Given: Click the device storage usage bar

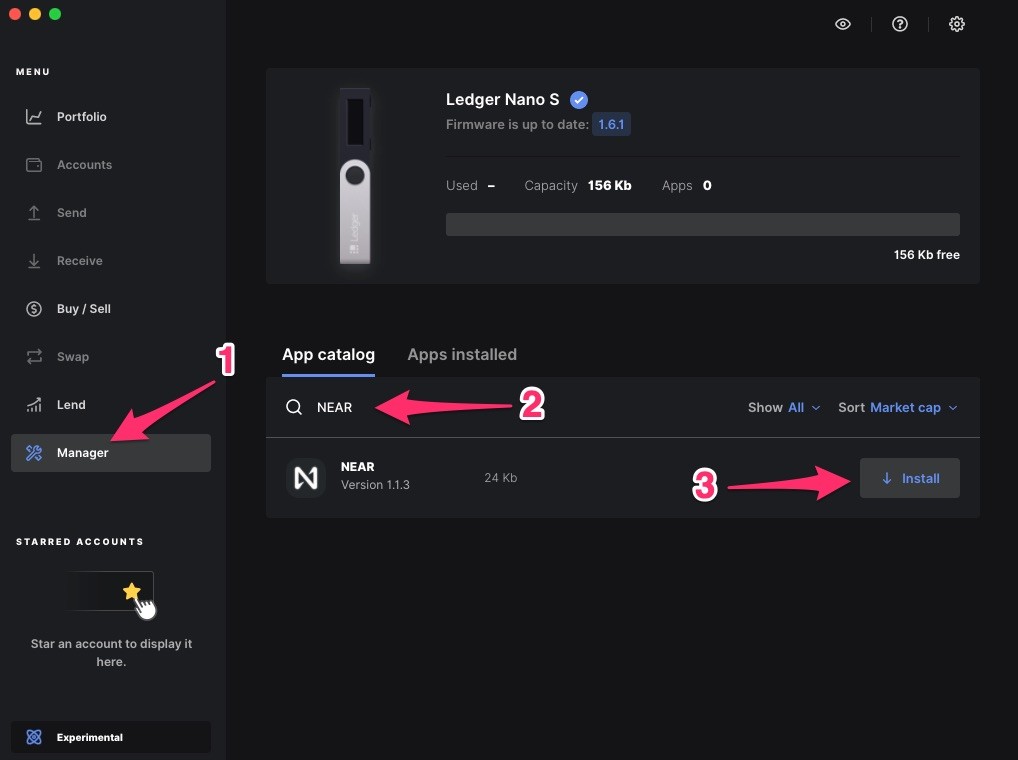Looking at the screenshot, I should [702, 225].
